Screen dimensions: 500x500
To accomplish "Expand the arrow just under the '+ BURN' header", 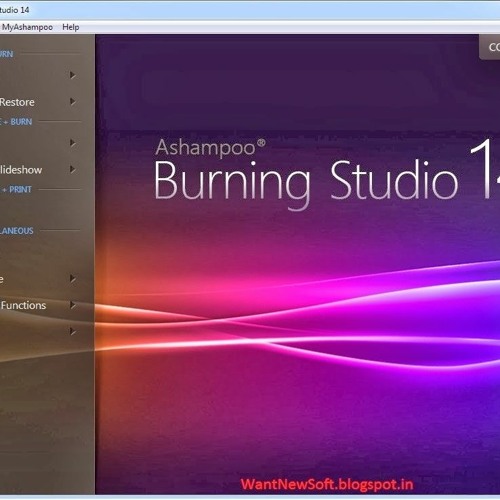I will (73, 143).
